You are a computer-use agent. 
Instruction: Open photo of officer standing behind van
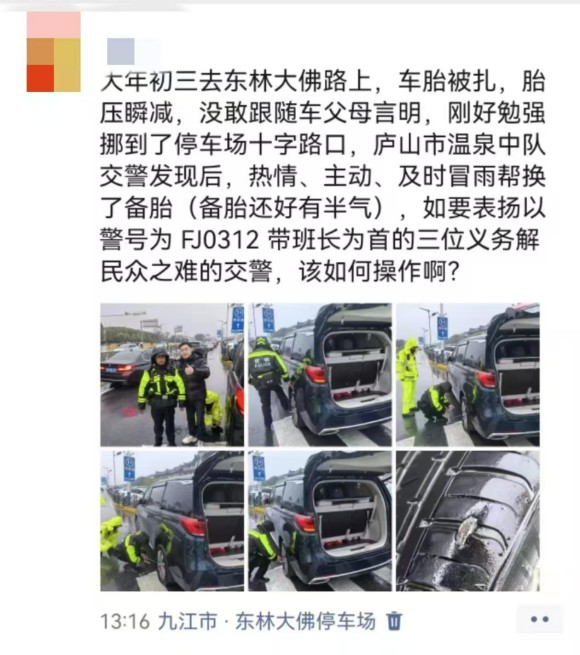pos(320,375)
